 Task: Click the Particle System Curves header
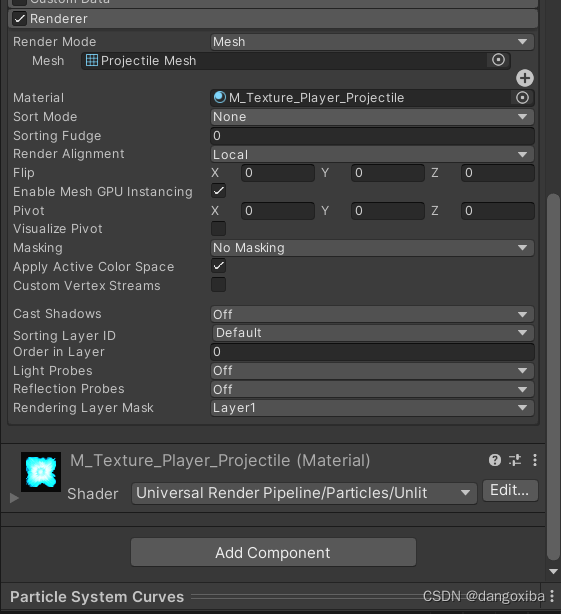point(97,597)
